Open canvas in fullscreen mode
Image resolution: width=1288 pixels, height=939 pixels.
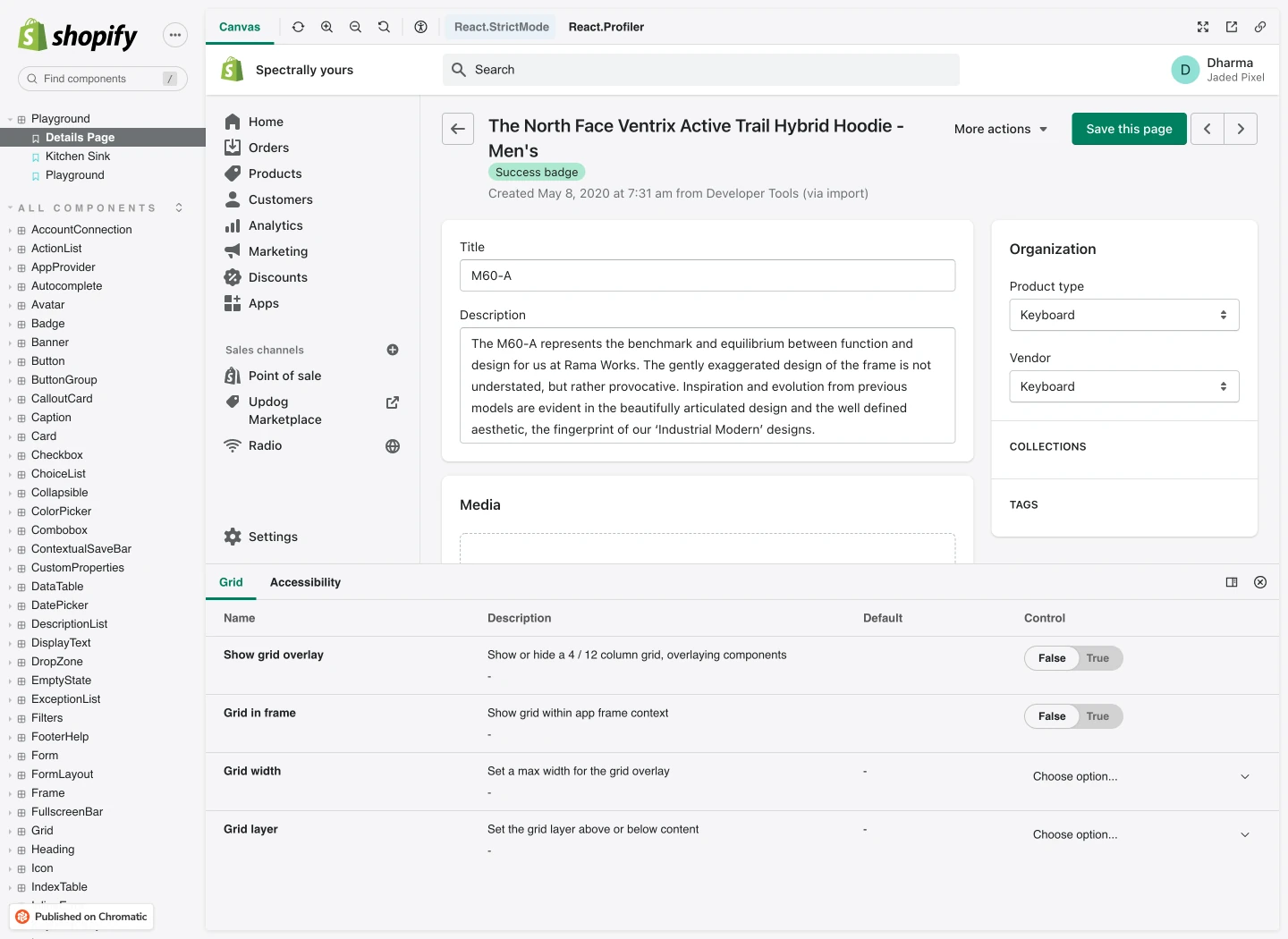pyautogui.click(x=1203, y=27)
